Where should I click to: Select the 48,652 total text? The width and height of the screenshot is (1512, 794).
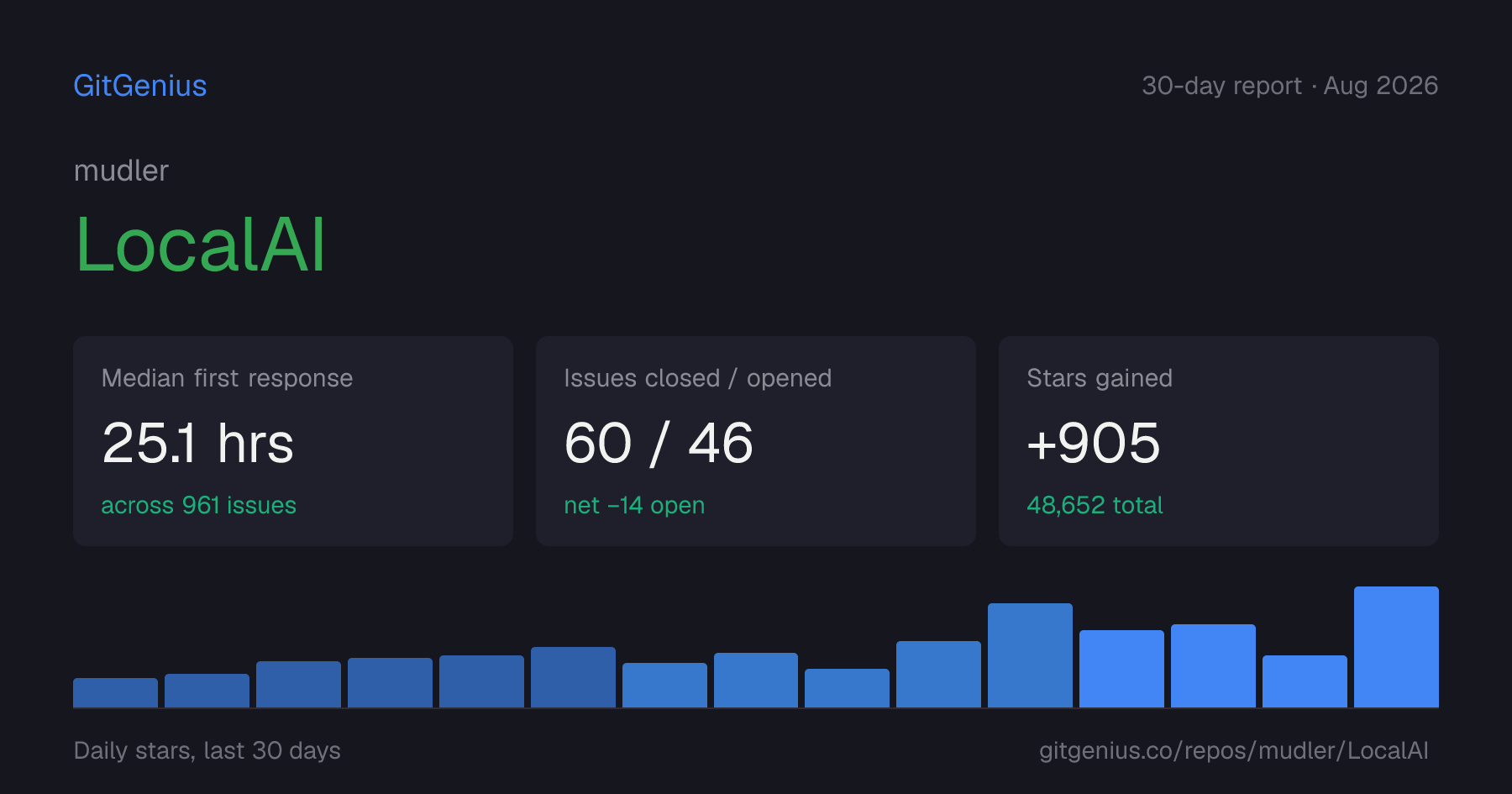(1095, 505)
